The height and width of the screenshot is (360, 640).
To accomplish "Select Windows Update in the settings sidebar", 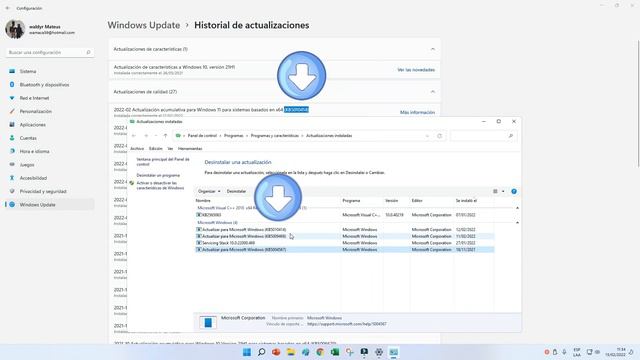I will (x=50, y=204).
